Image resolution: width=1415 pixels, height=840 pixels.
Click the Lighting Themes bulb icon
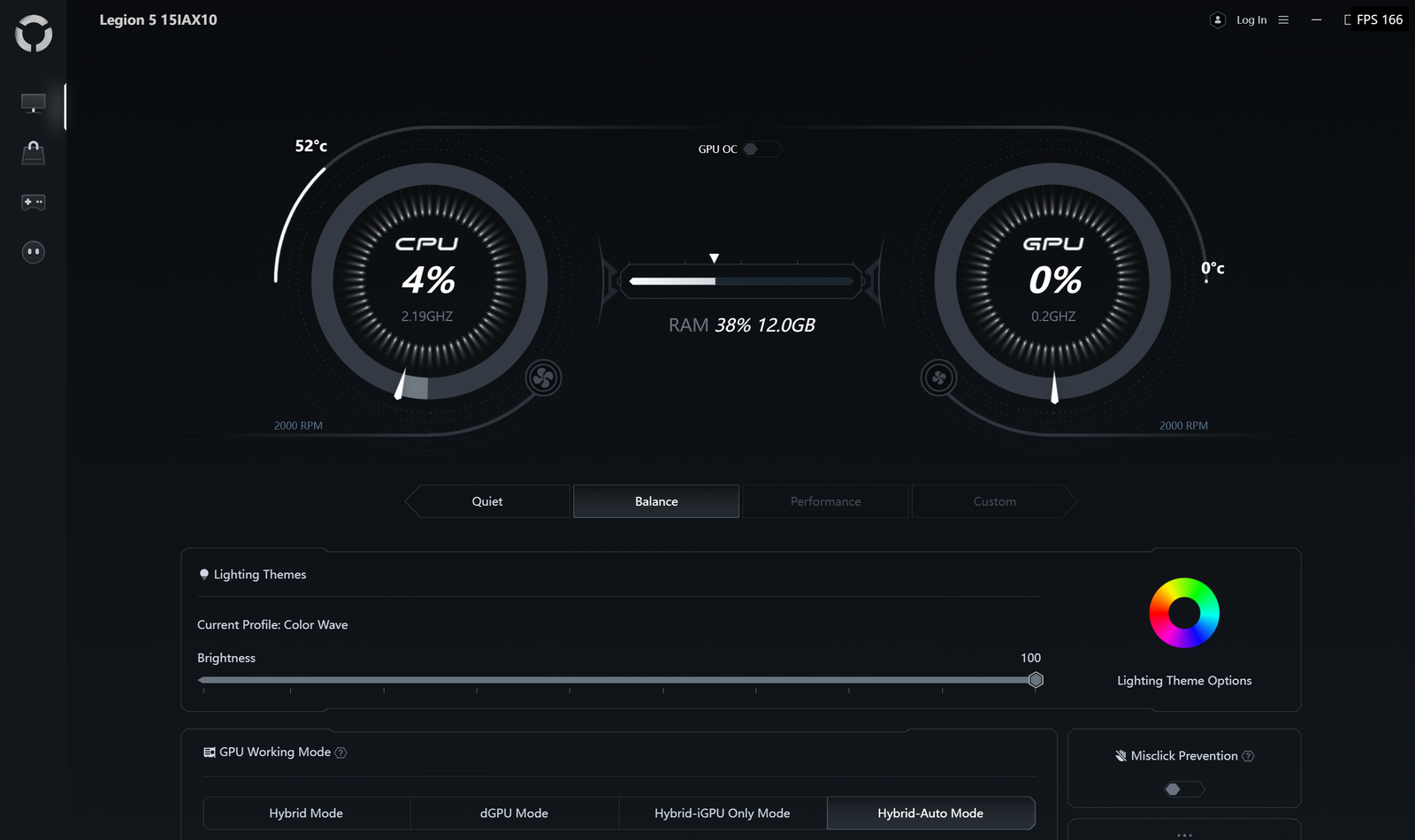coord(204,575)
